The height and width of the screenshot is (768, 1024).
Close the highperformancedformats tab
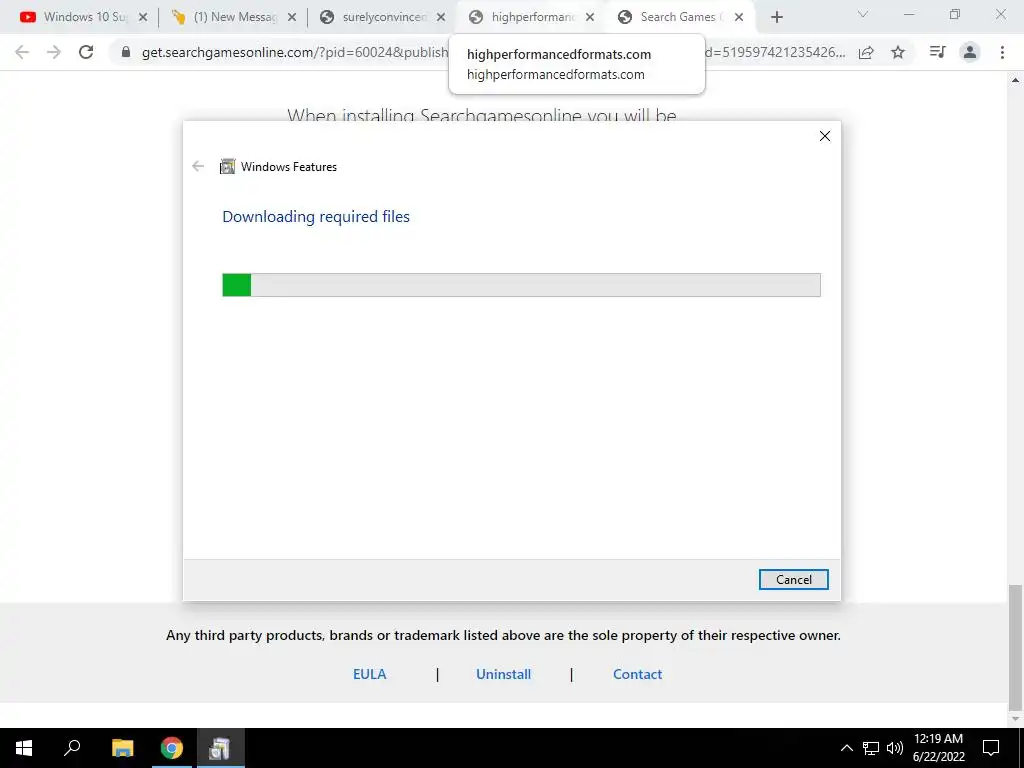tap(590, 18)
